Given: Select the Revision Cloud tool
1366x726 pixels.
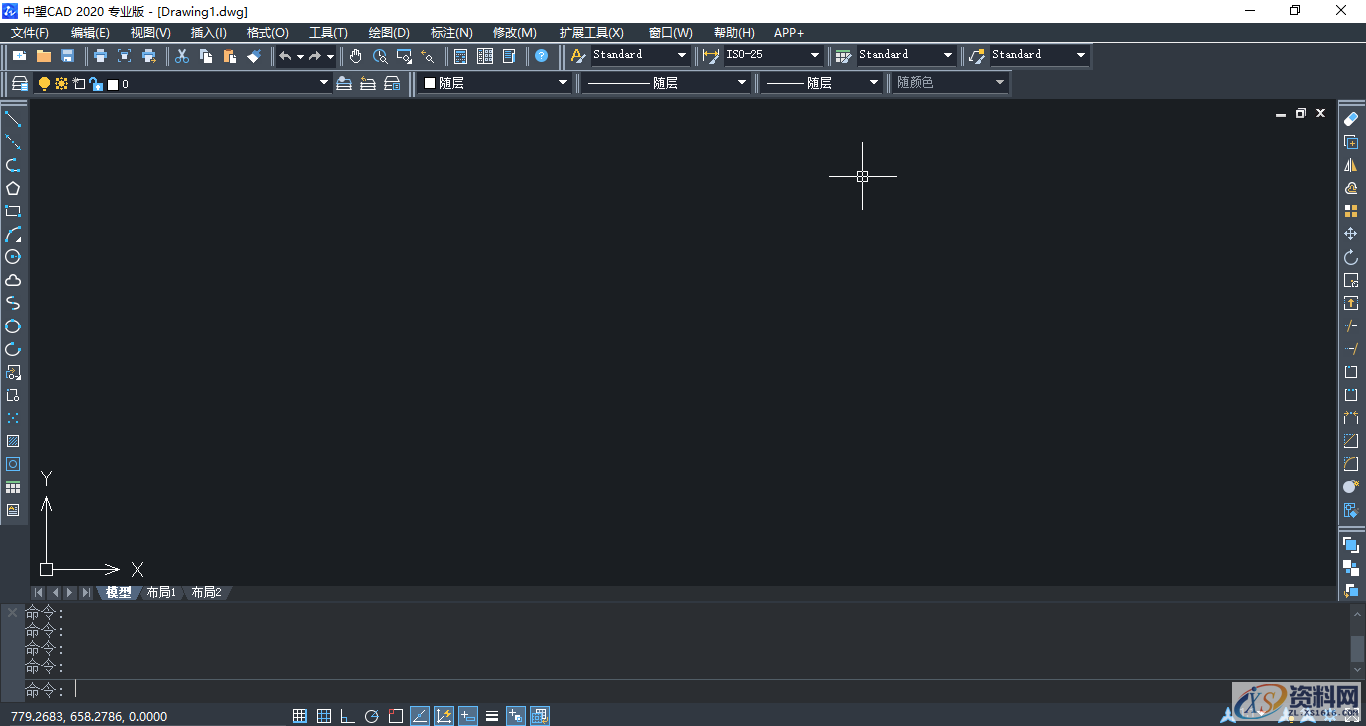Looking at the screenshot, I should click(x=13, y=280).
